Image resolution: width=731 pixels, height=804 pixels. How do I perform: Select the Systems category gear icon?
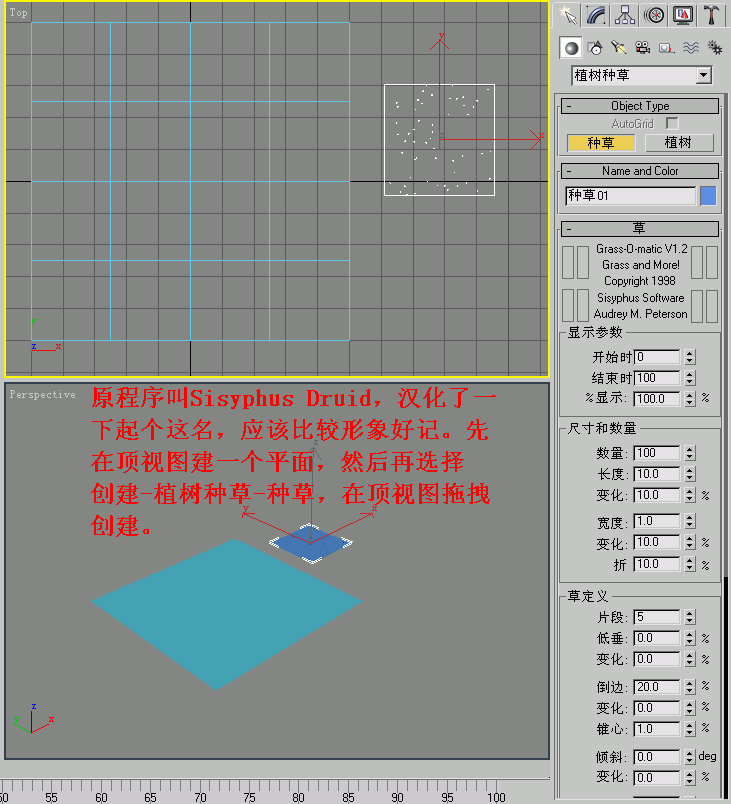point(715,48)
